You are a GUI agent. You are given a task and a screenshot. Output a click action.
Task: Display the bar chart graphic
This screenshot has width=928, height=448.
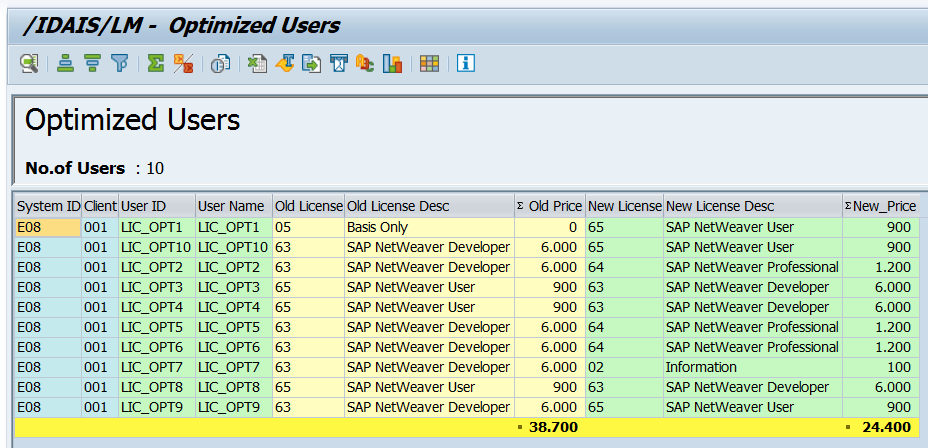pos(392,63)
